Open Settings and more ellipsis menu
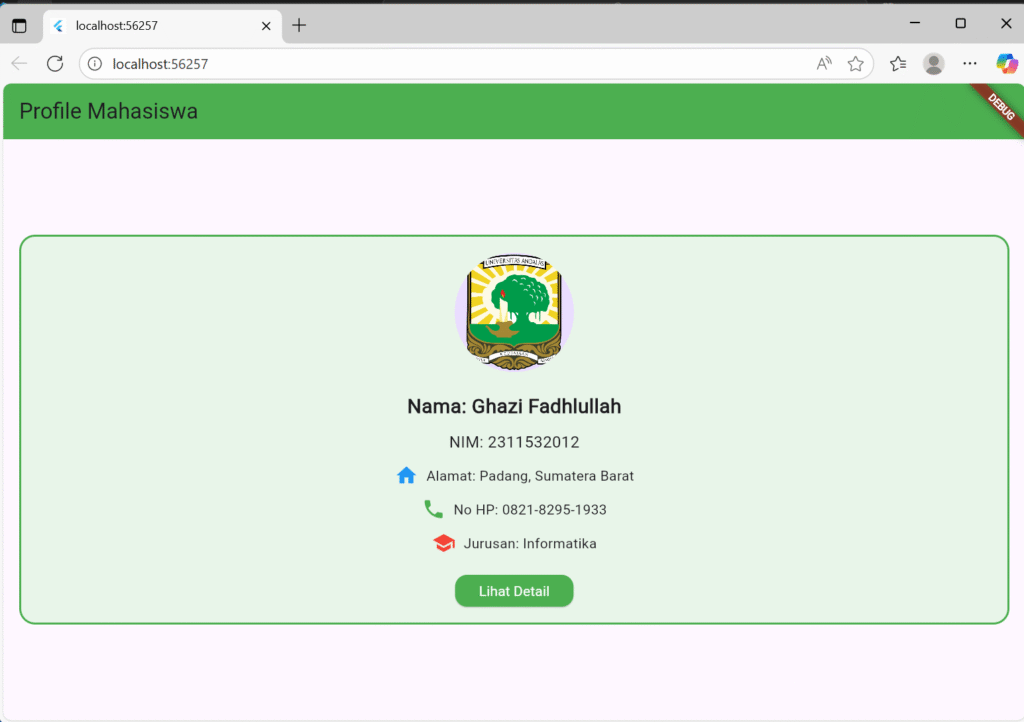The image size is (1024, 722). pos(969,64)
